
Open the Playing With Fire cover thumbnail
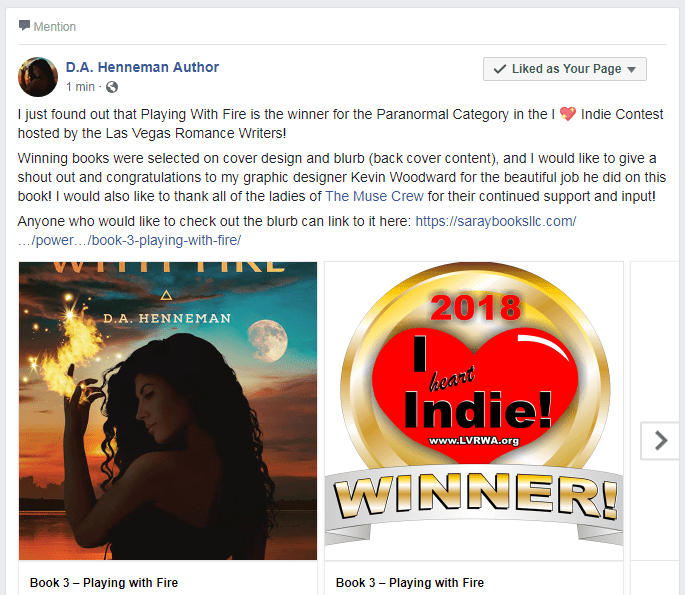click(168, 411)
